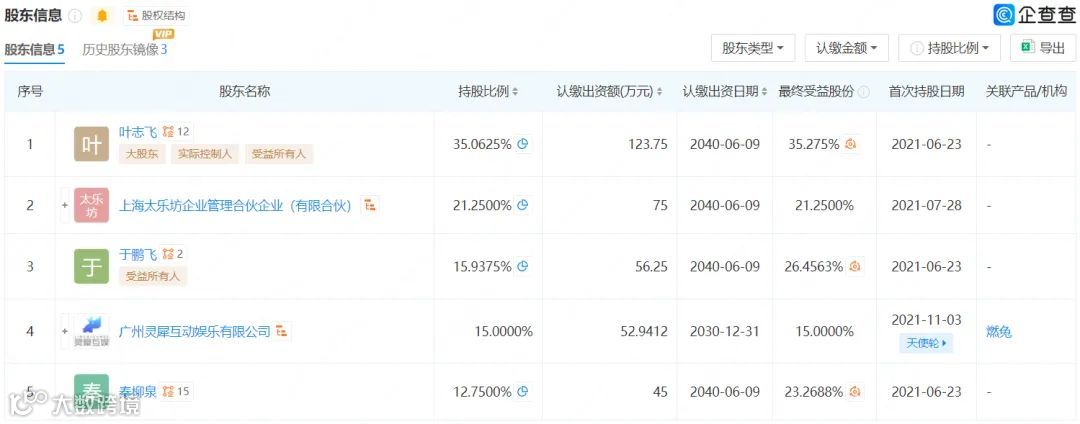Open related product 燃兔 link

point(999,332)
